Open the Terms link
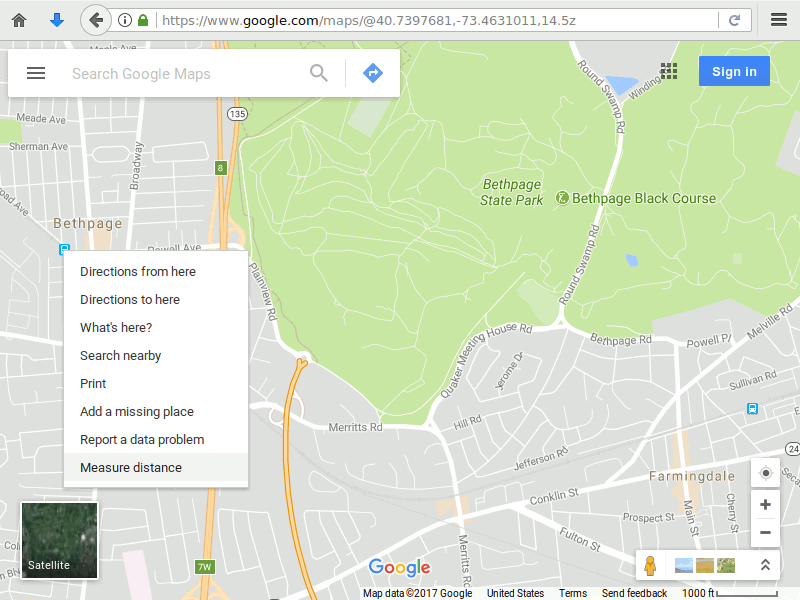This screenshot has height=600, width=800. click(572, 593)
